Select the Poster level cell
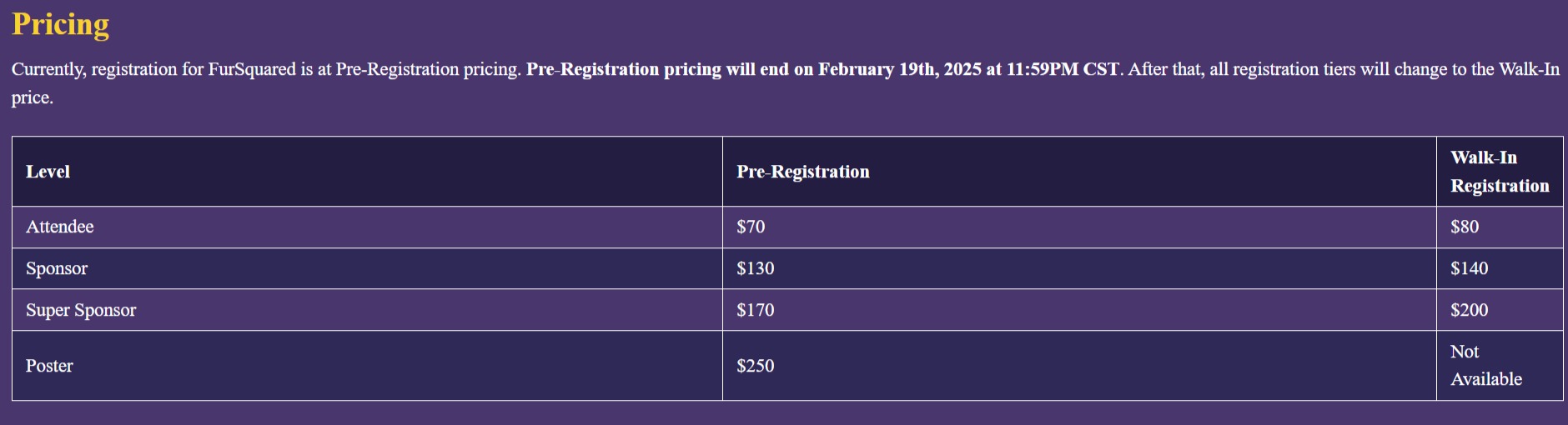1568x425 pixels. click(x=49, y=366)
